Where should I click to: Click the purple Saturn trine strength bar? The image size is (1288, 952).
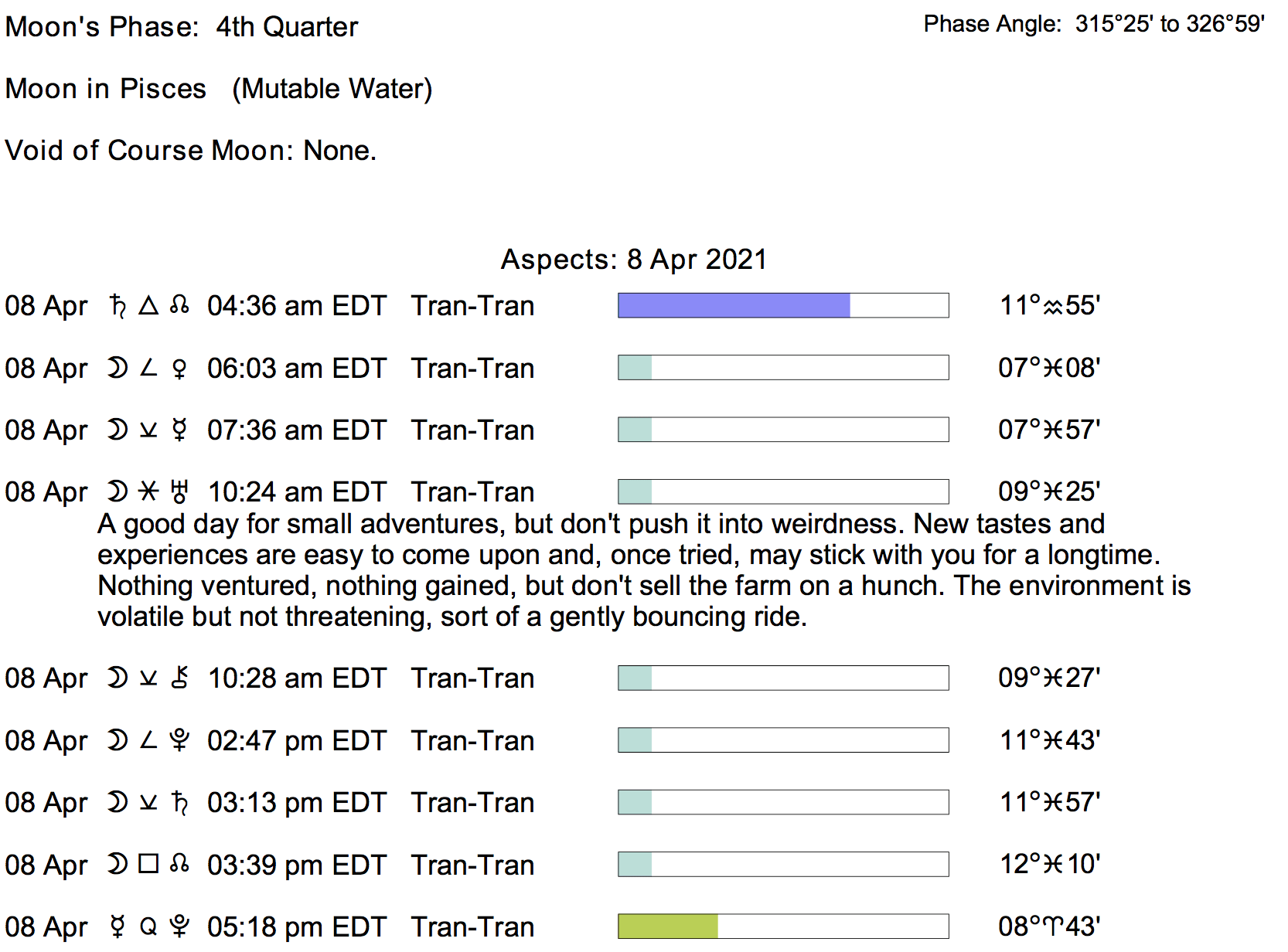tap(734, 306)
